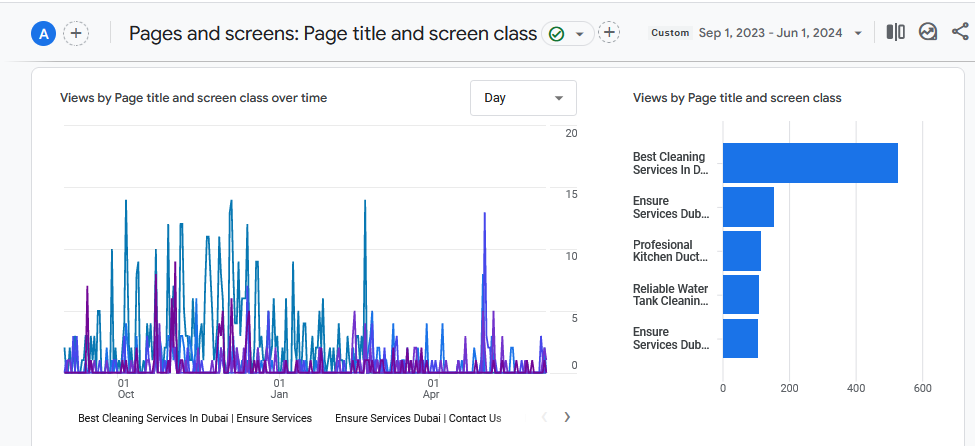Click the share report icon
Viewport: 975px width, 446px height.
960,33
